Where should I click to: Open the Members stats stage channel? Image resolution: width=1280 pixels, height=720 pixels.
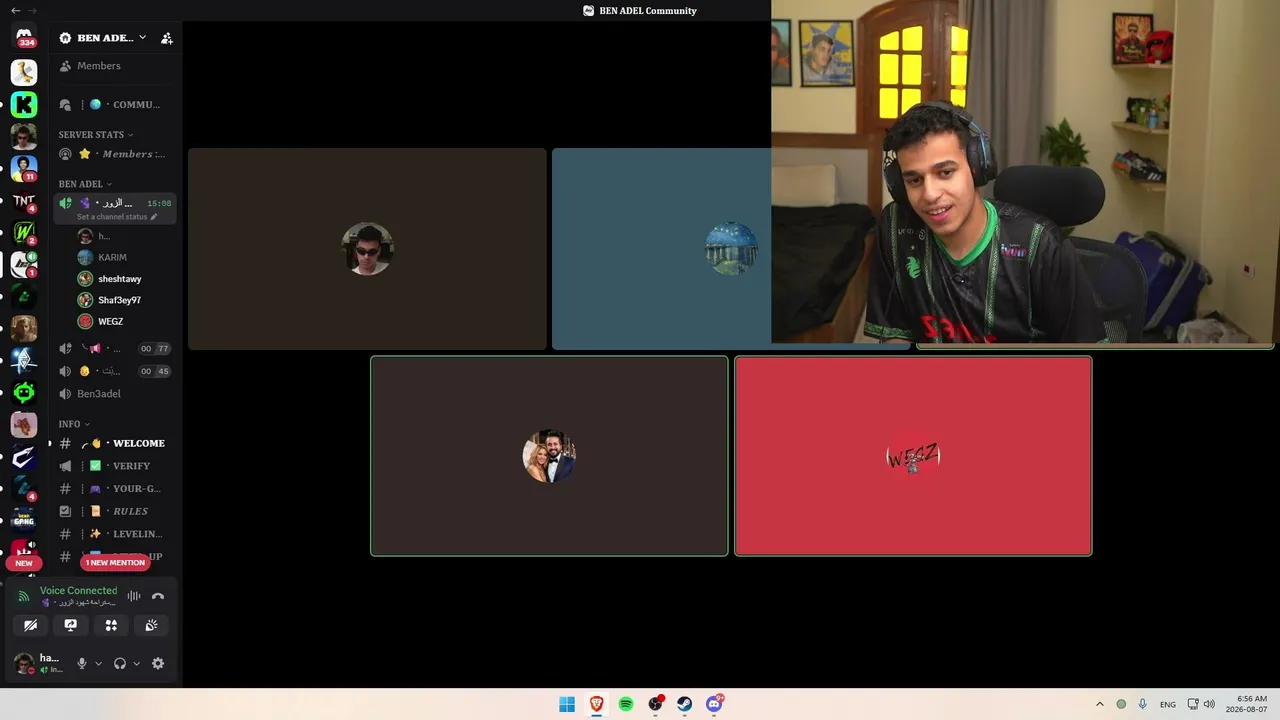[115, 154]
